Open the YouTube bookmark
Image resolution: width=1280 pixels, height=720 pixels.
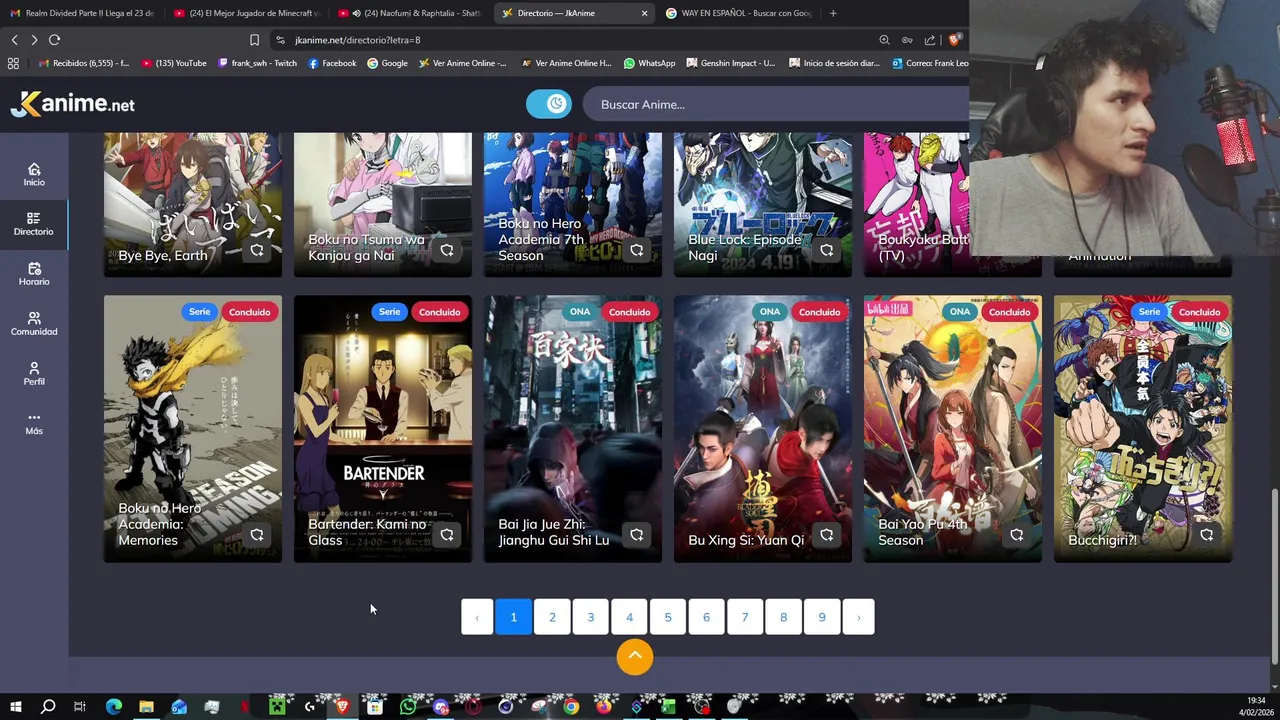(174, 63)
